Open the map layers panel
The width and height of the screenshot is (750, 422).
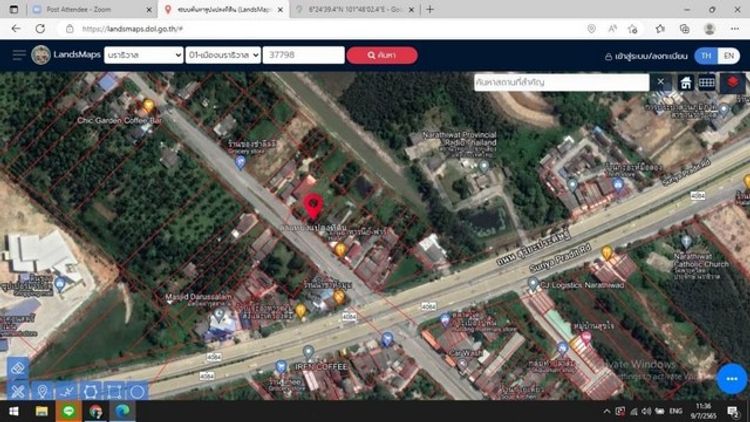click(x=733, y=82)
